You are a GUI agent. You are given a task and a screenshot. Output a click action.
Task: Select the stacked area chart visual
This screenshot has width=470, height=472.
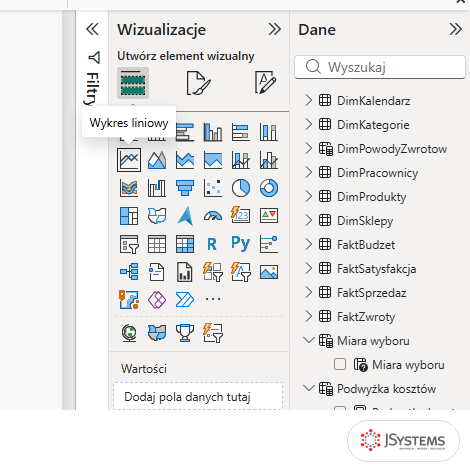tap(185, 160)
